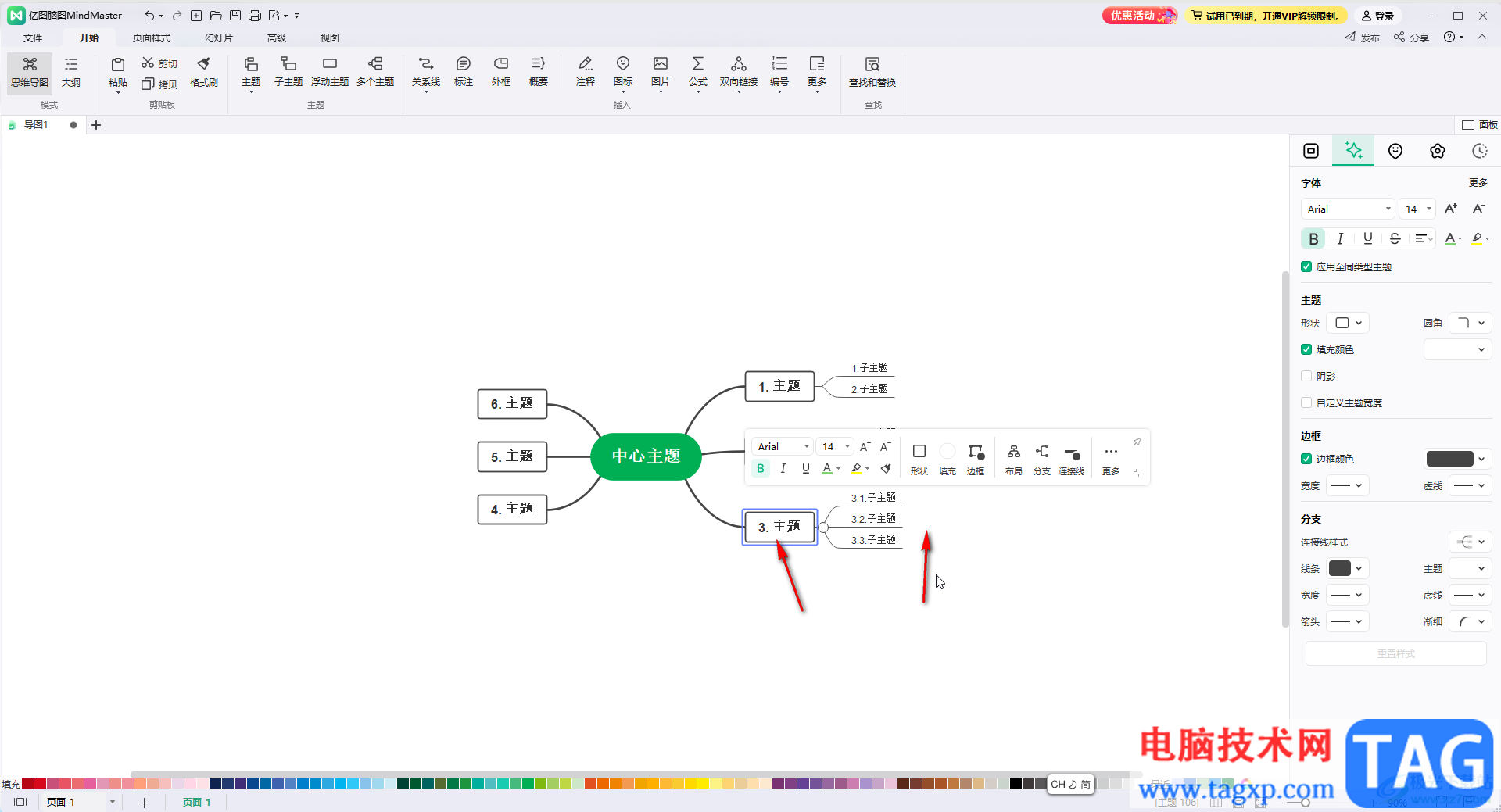The height and width of the screenshot is (812, 1501).
Task: Pick black swatch in bottom palette
Action: (x=1016, y=783)
